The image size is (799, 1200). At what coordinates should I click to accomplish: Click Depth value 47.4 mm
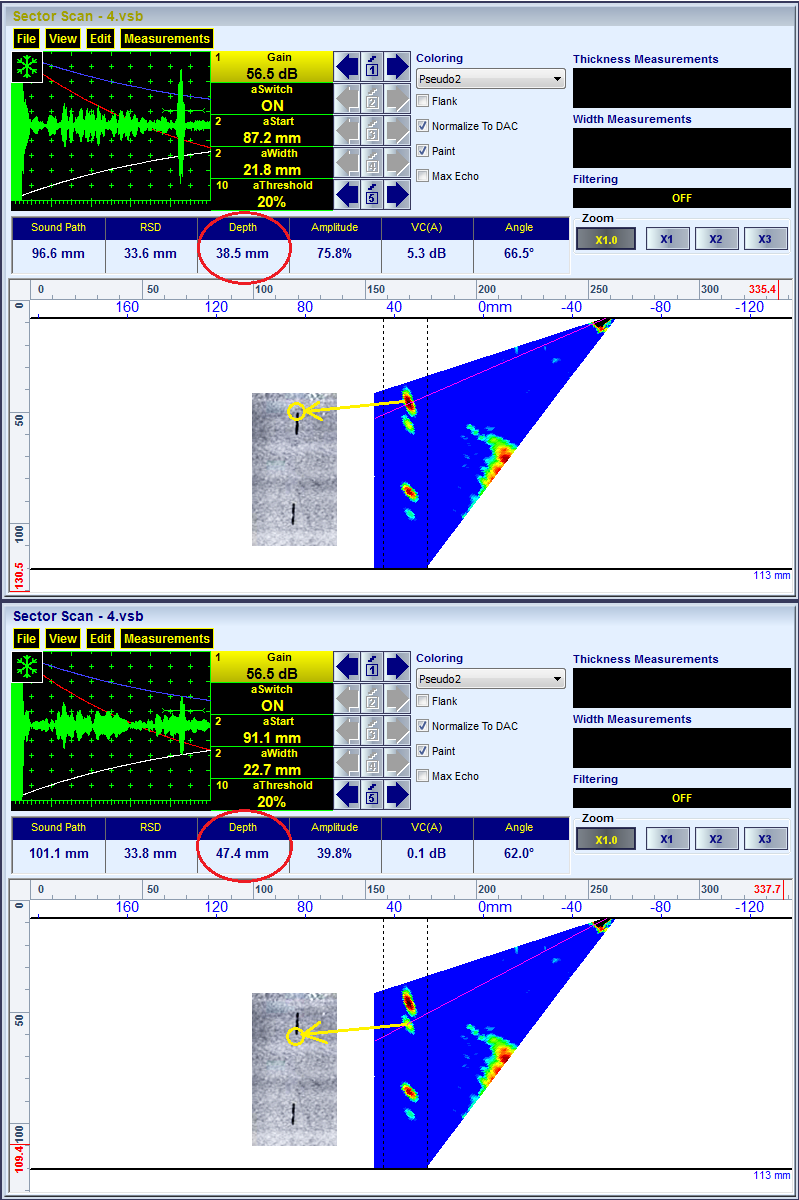pos(243,854)
